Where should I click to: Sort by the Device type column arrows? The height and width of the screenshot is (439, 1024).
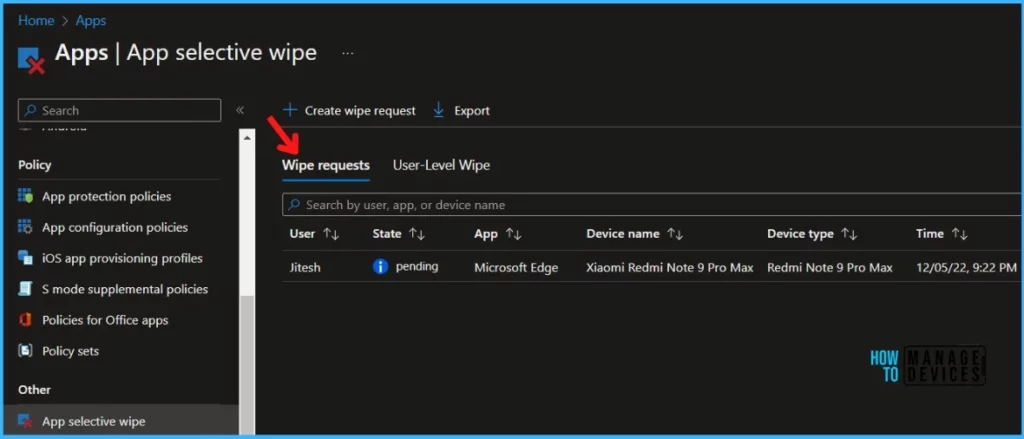(850, 234)
